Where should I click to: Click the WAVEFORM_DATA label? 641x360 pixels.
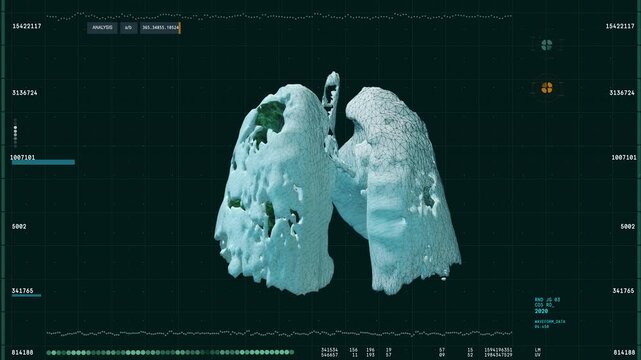(x=550, y=322)
